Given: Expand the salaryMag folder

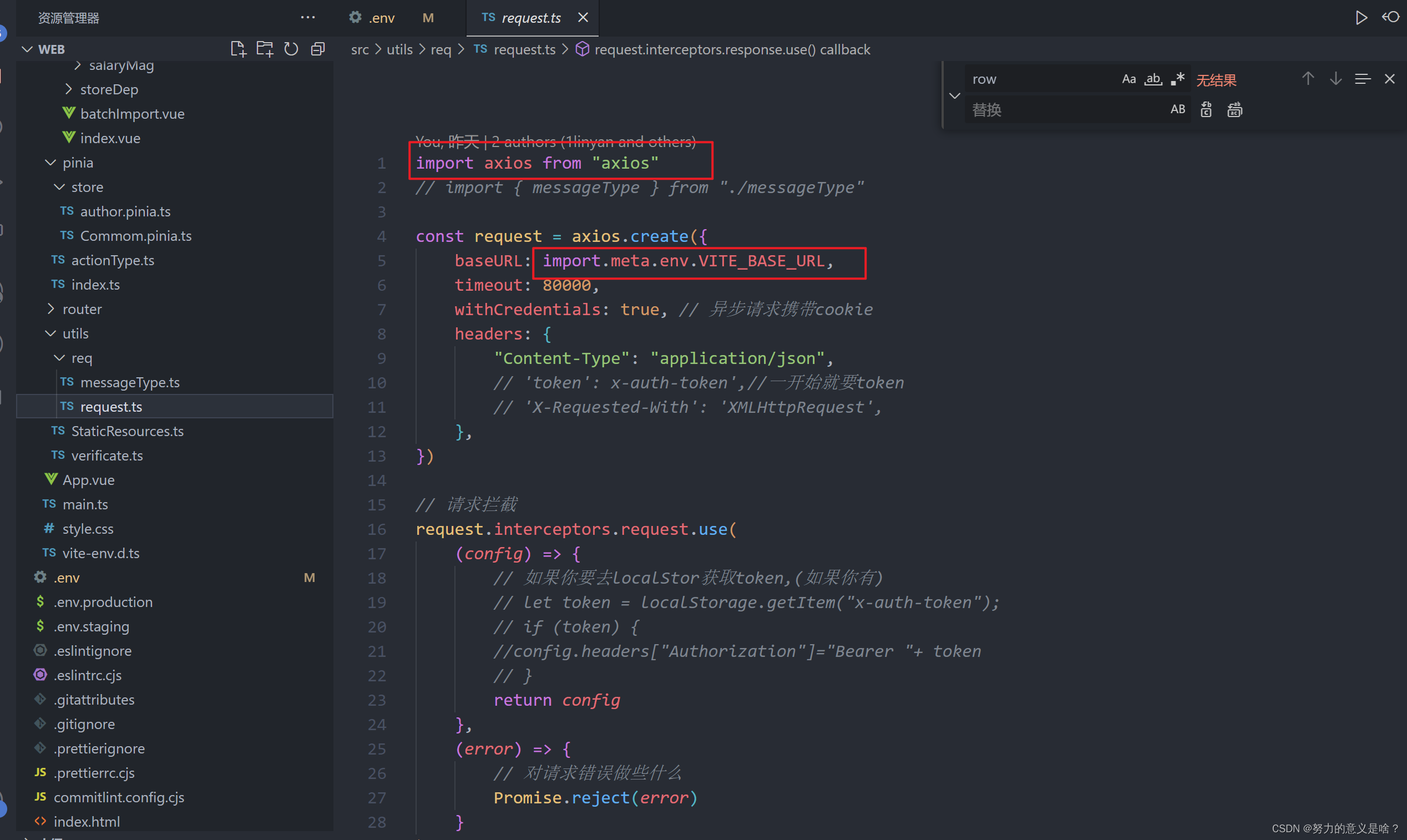Looking at the screenshot, I should click(78, 65).
